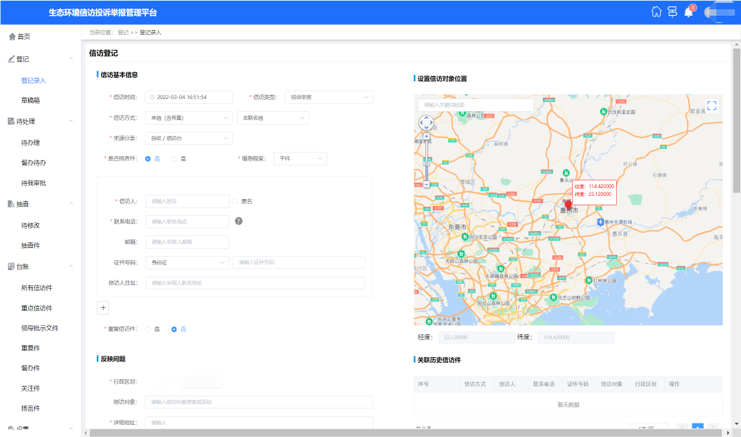Toggle fullscreen on the map
Screen dimensions: 741x437
coord(711,105)
